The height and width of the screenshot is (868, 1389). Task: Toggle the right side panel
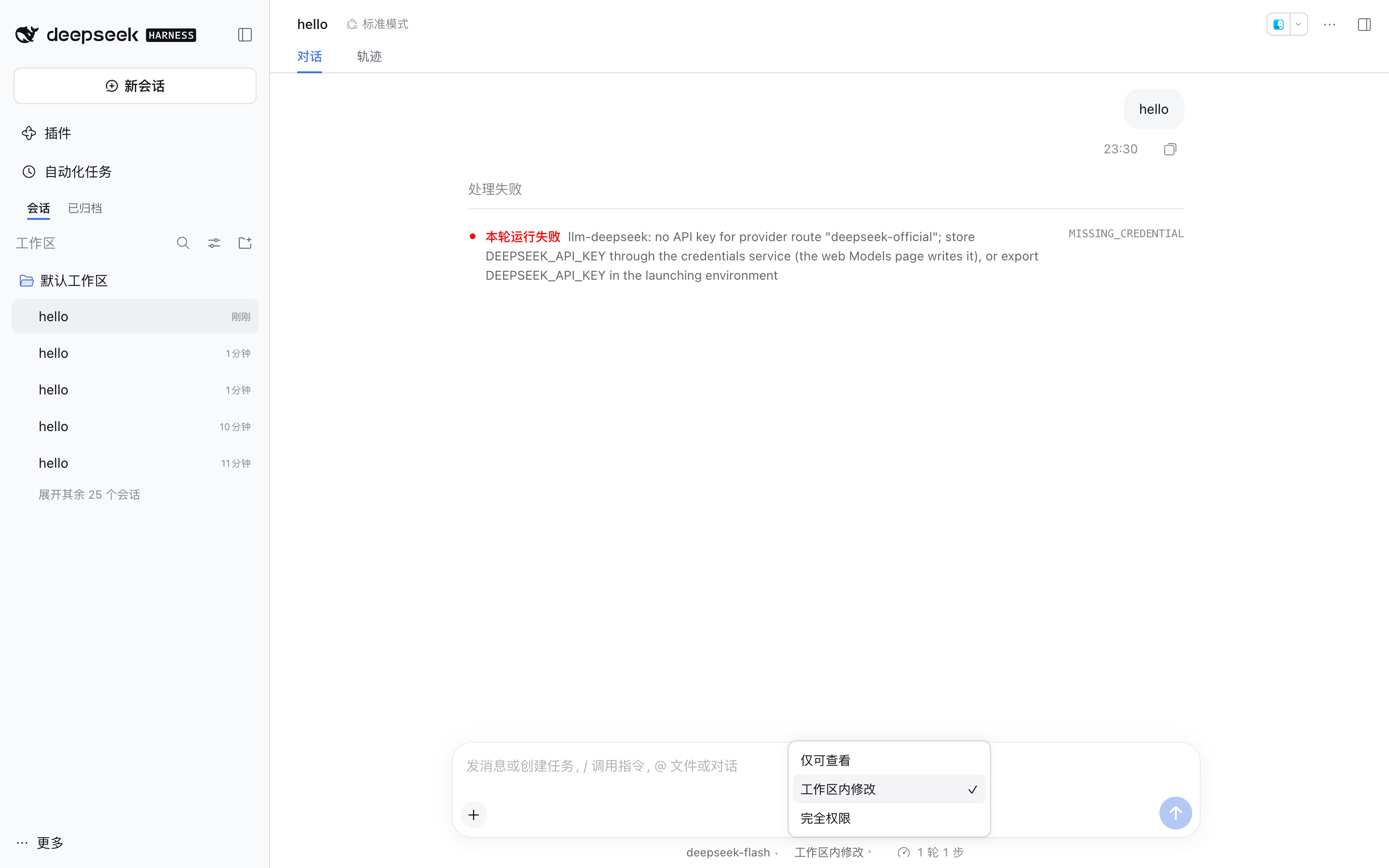1364,24
